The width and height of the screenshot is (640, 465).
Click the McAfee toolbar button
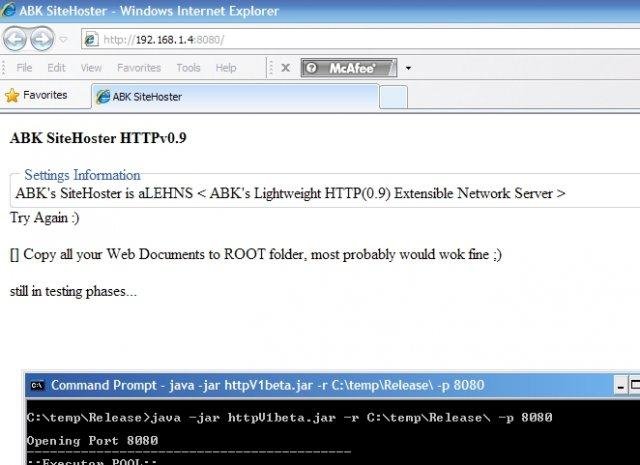pos(349,68)
